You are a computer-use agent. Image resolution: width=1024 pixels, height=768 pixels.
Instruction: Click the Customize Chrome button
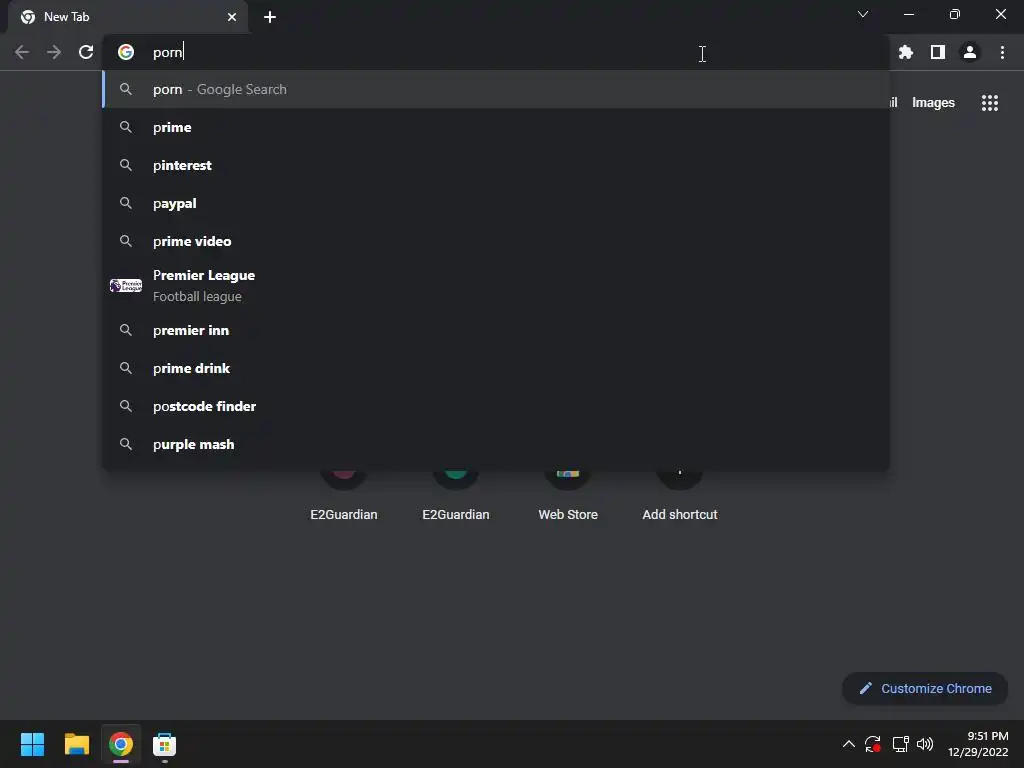click(x=925, y=688)
